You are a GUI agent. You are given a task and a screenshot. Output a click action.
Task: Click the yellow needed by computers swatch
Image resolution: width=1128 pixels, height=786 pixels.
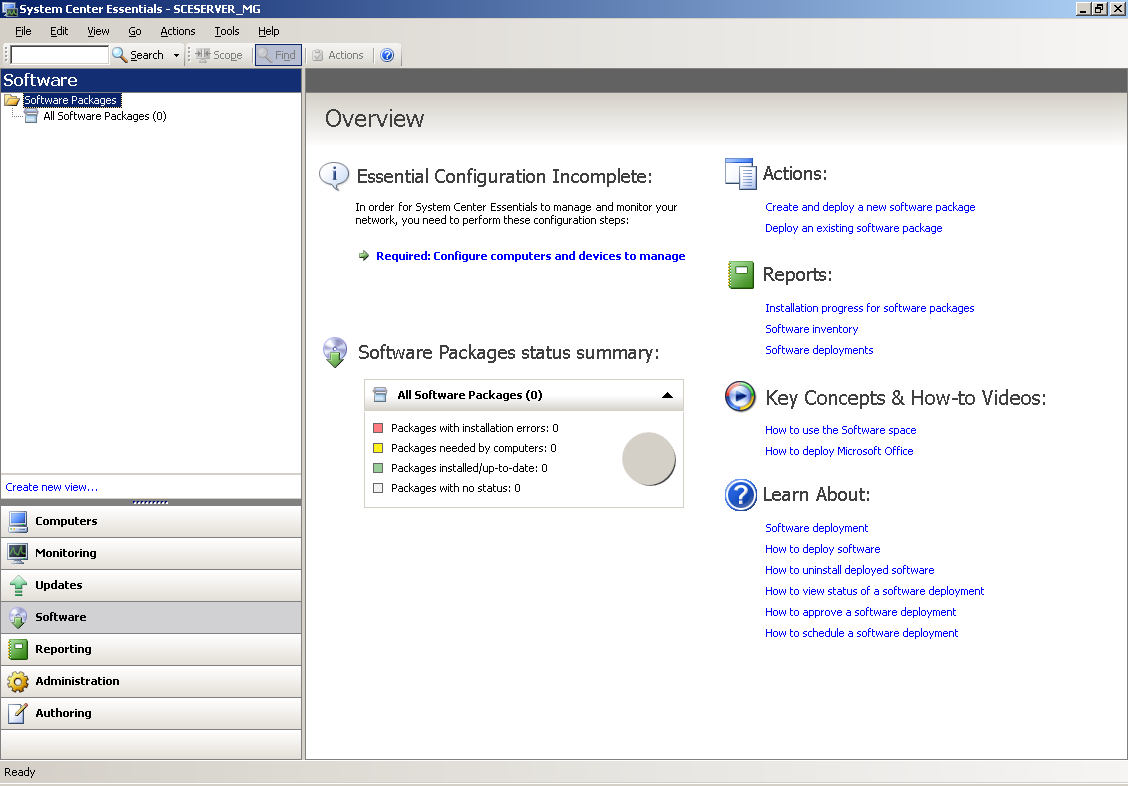point(378,448)
